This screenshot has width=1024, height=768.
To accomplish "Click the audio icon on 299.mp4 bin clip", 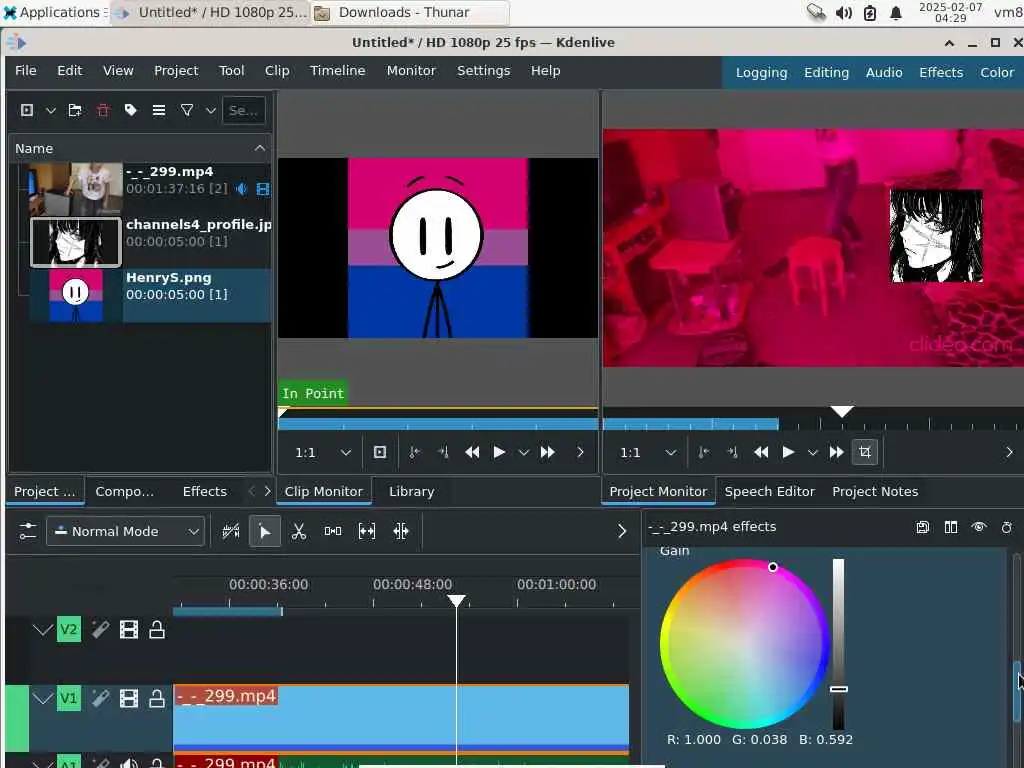I will [242, 189].
